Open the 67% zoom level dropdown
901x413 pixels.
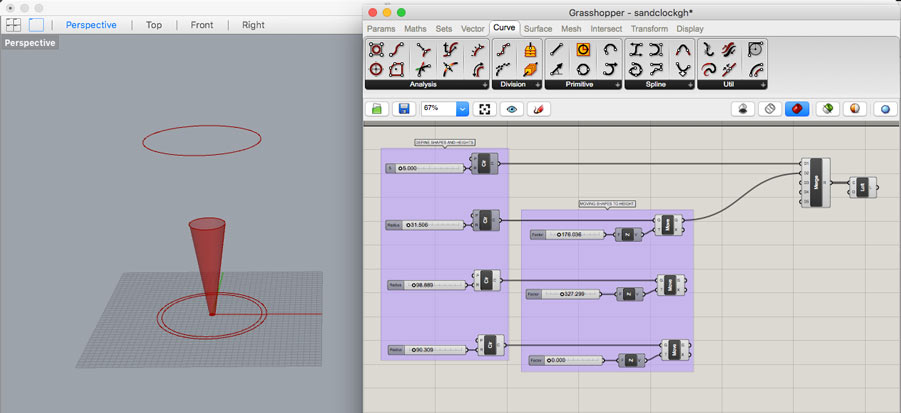tap(462, 108)
